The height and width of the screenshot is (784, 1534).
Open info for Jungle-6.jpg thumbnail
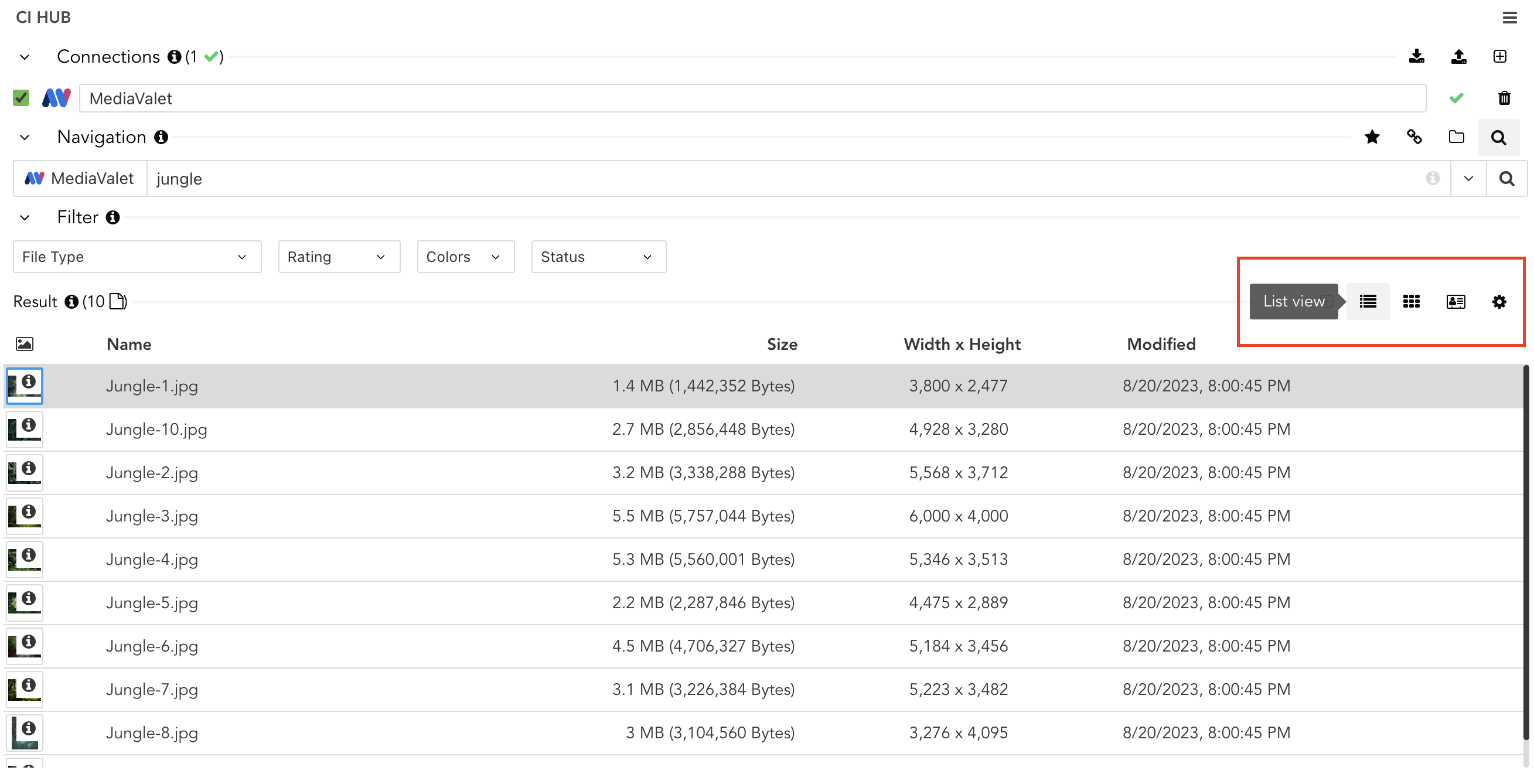click(29, 641)
